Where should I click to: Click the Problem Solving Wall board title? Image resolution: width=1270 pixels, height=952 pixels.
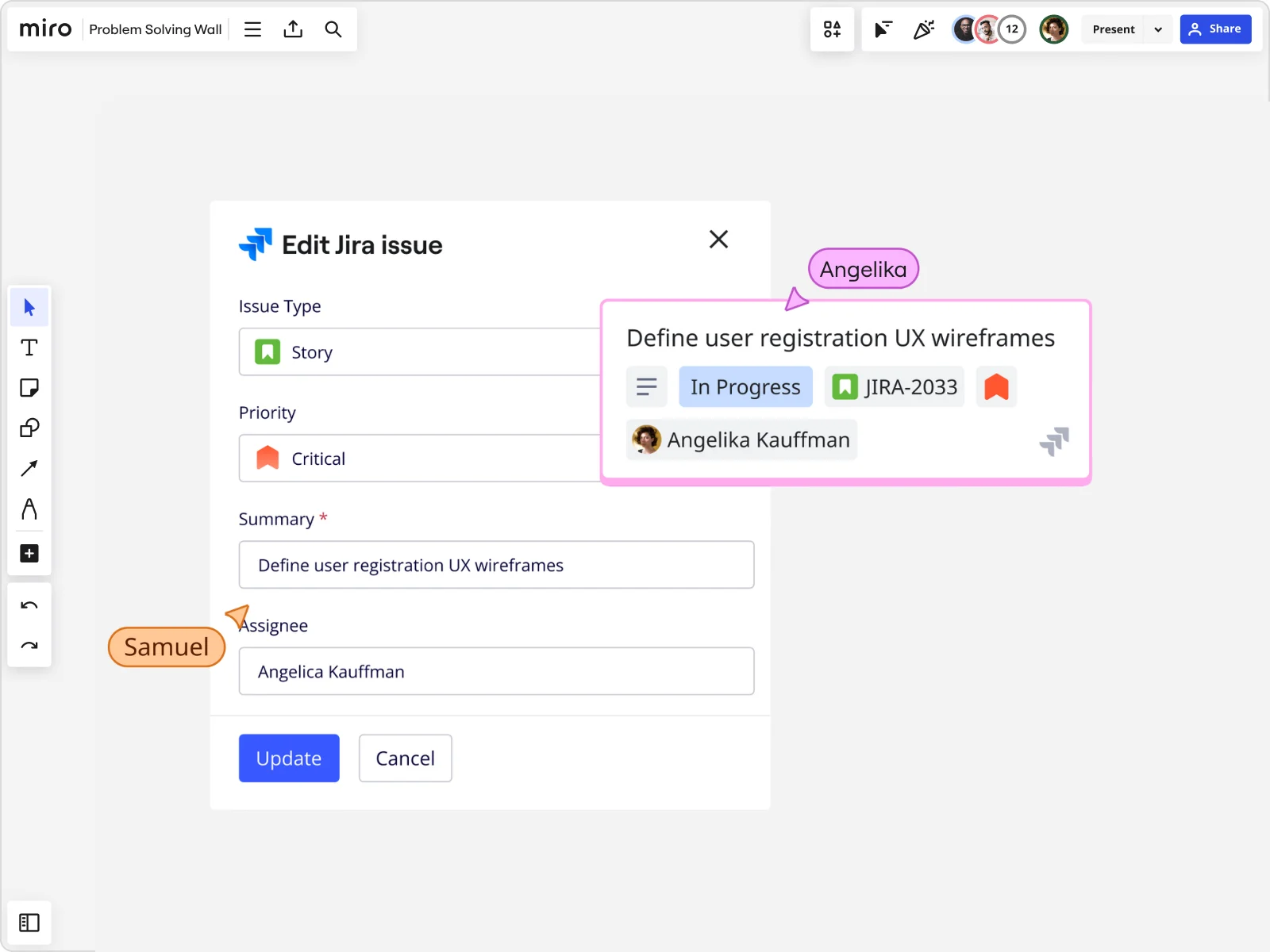point(156,29)
